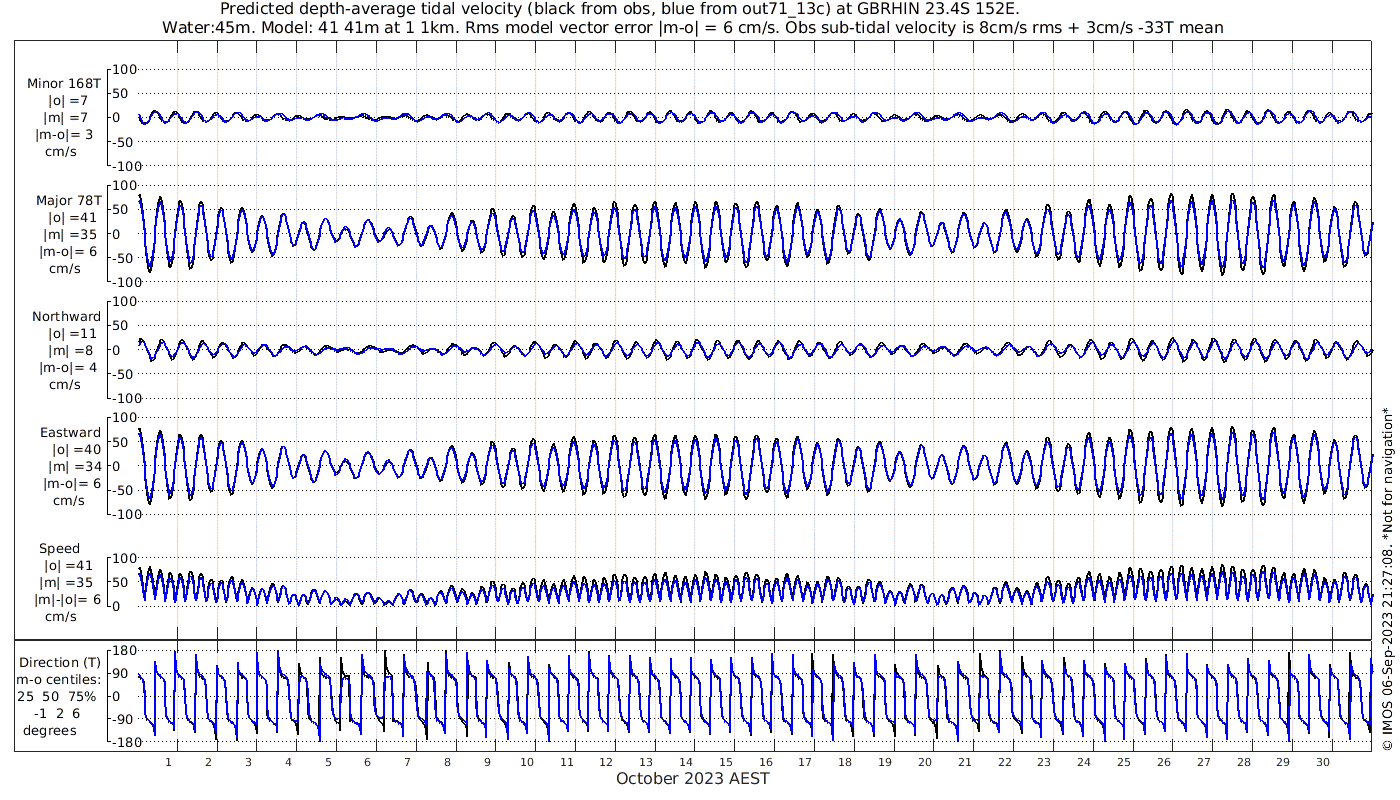The height and width of the screenshot is (800, 1400).
Task: Click the 'Water:45m. Model: 41 41m' subtitle line
Action: [692, 27]
